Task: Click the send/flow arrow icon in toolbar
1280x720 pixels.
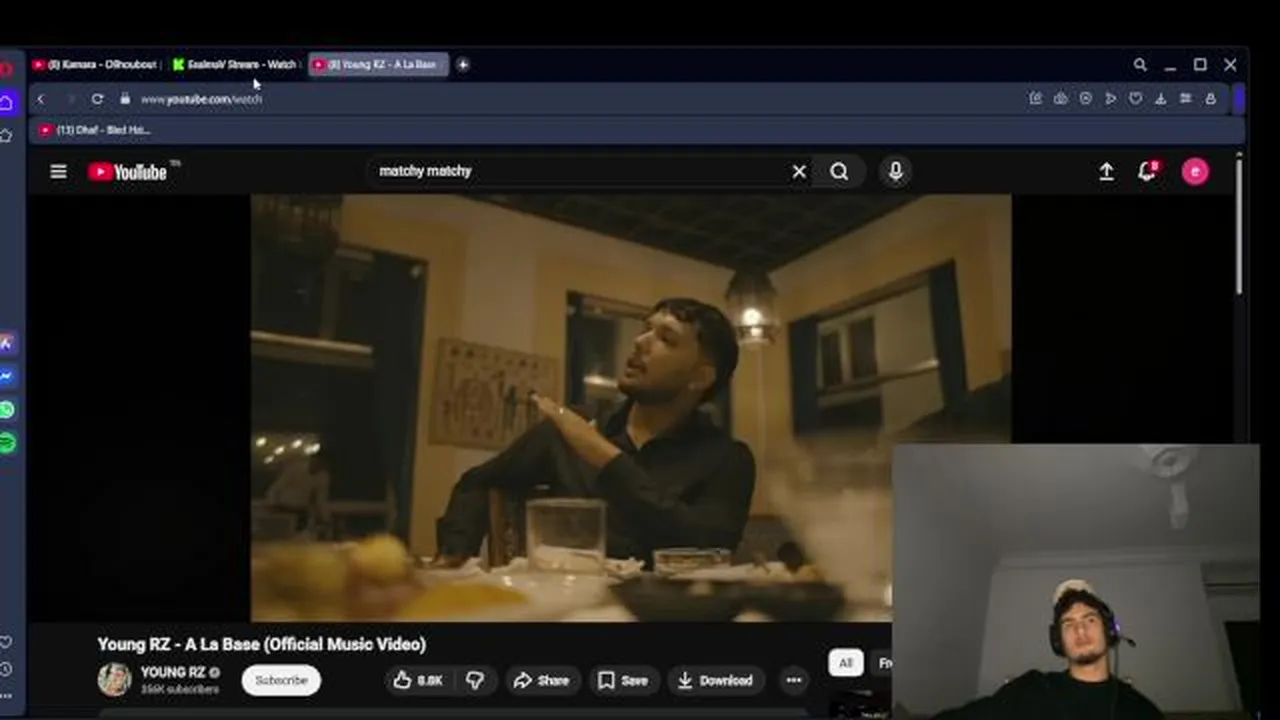Action: click(x=1110, y=99)
